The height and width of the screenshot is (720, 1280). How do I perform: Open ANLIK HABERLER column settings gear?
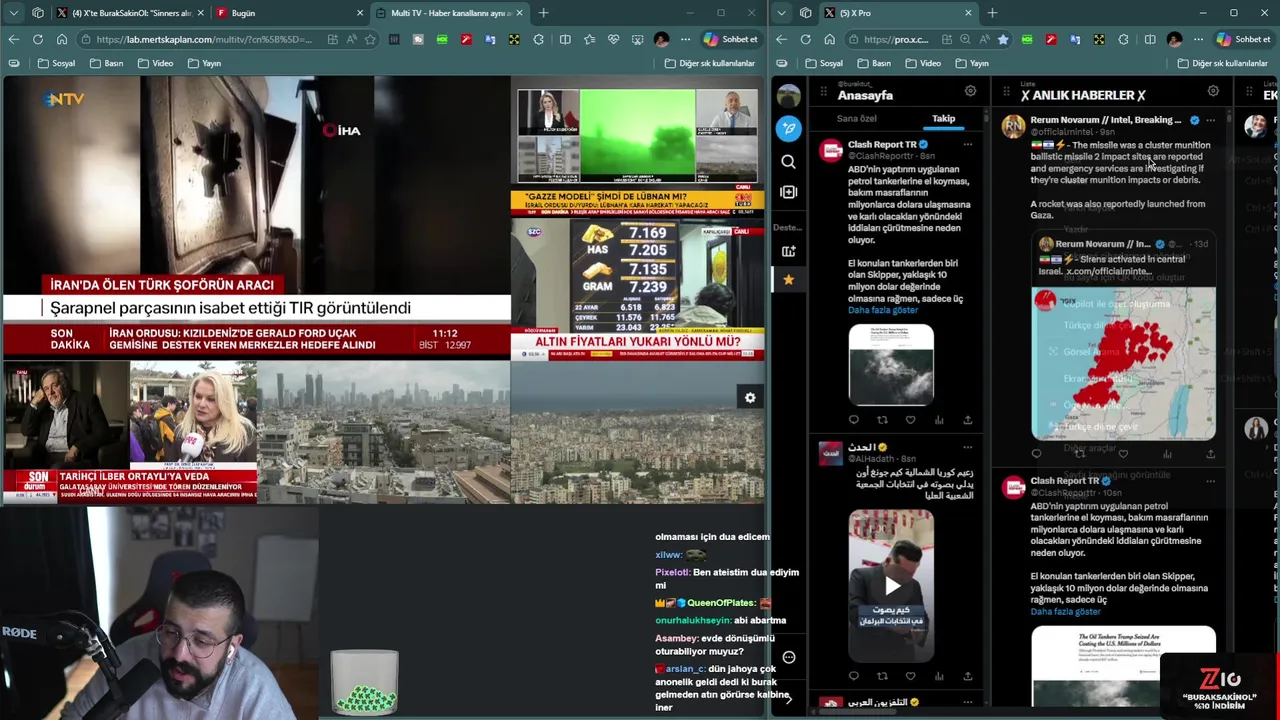coord(1213,91)
